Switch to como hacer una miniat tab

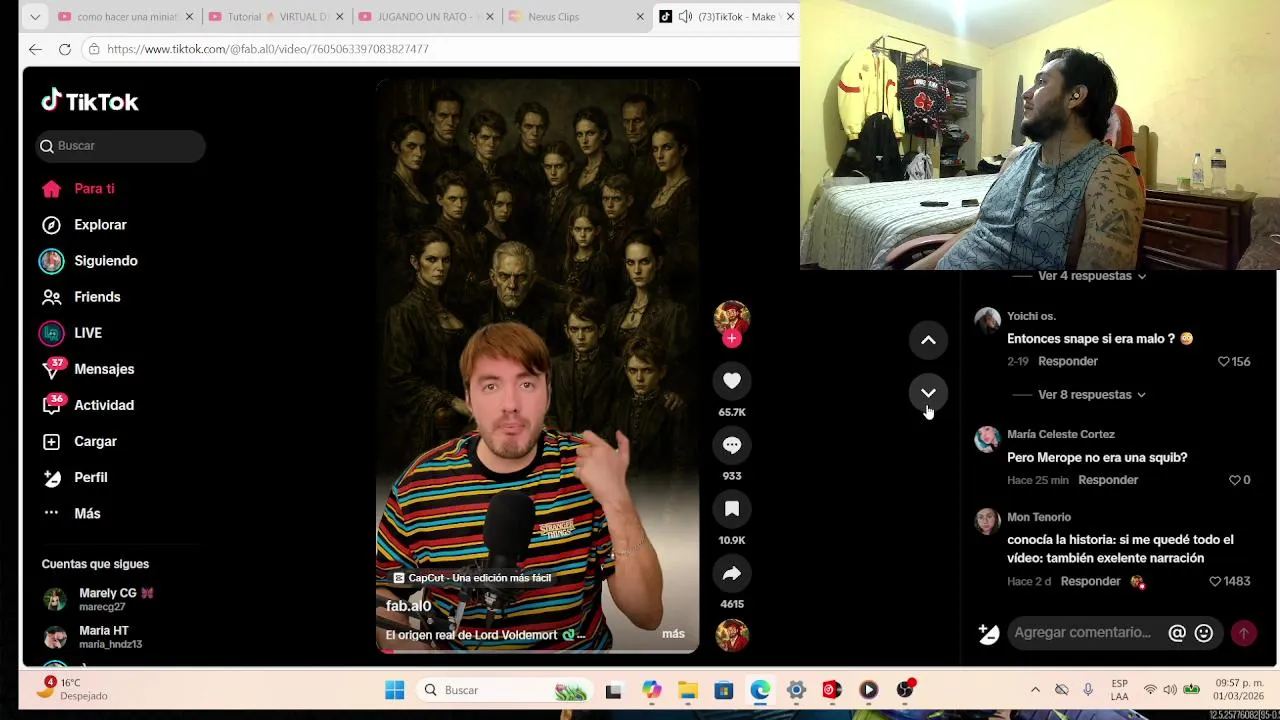(x=125, y=17)
